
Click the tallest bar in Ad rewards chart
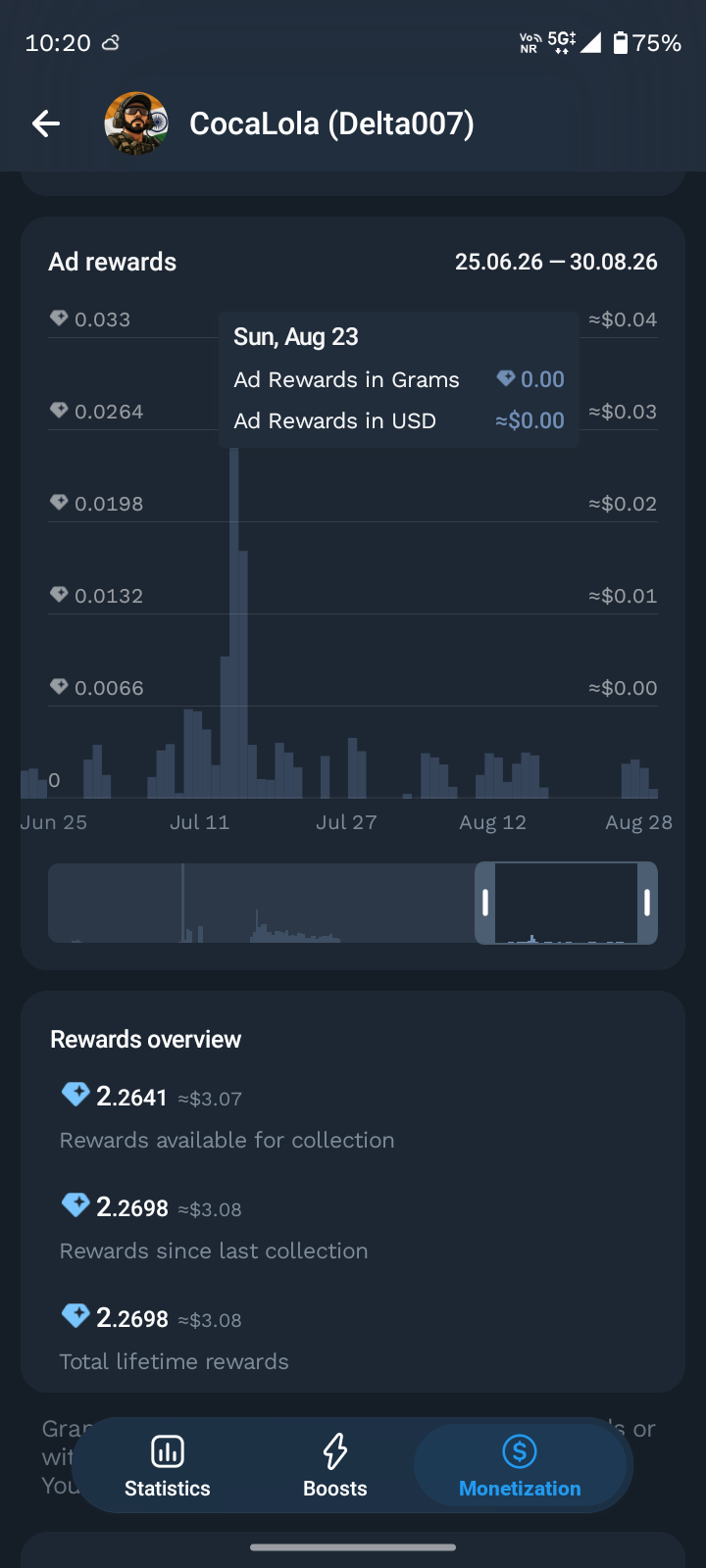click(x=234, y=622)
